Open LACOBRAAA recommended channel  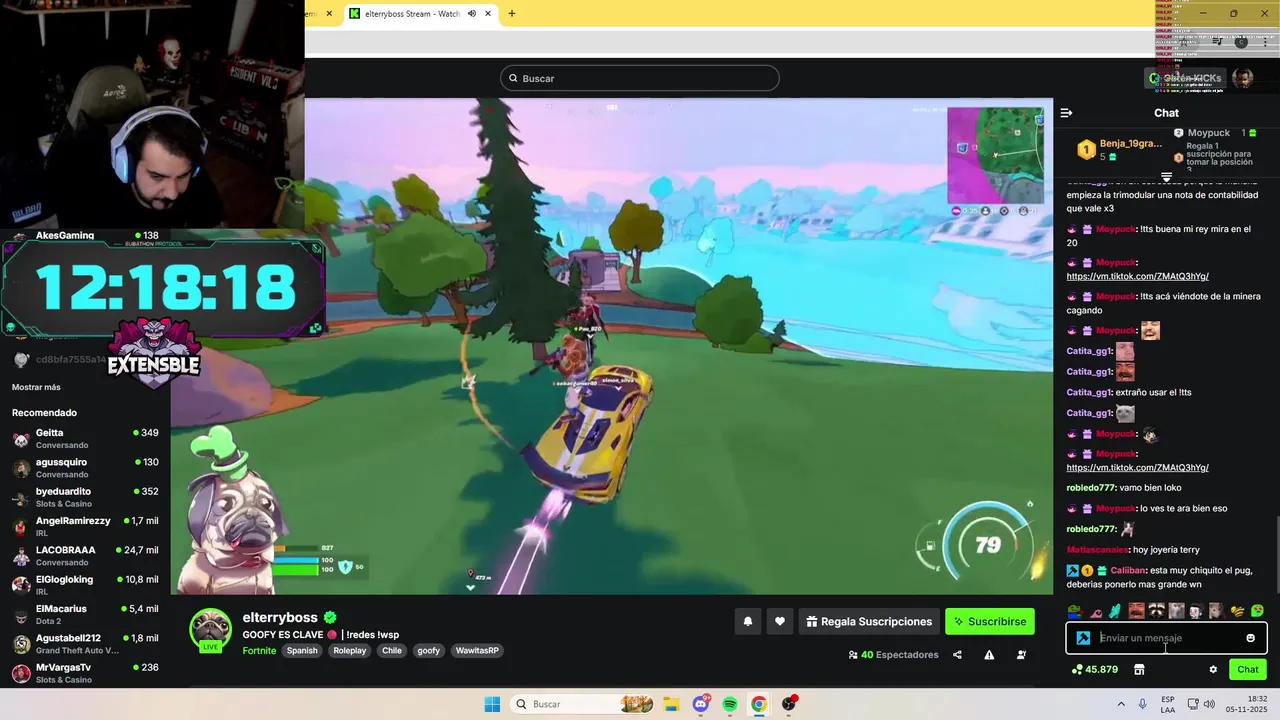(x=85, y=556)
